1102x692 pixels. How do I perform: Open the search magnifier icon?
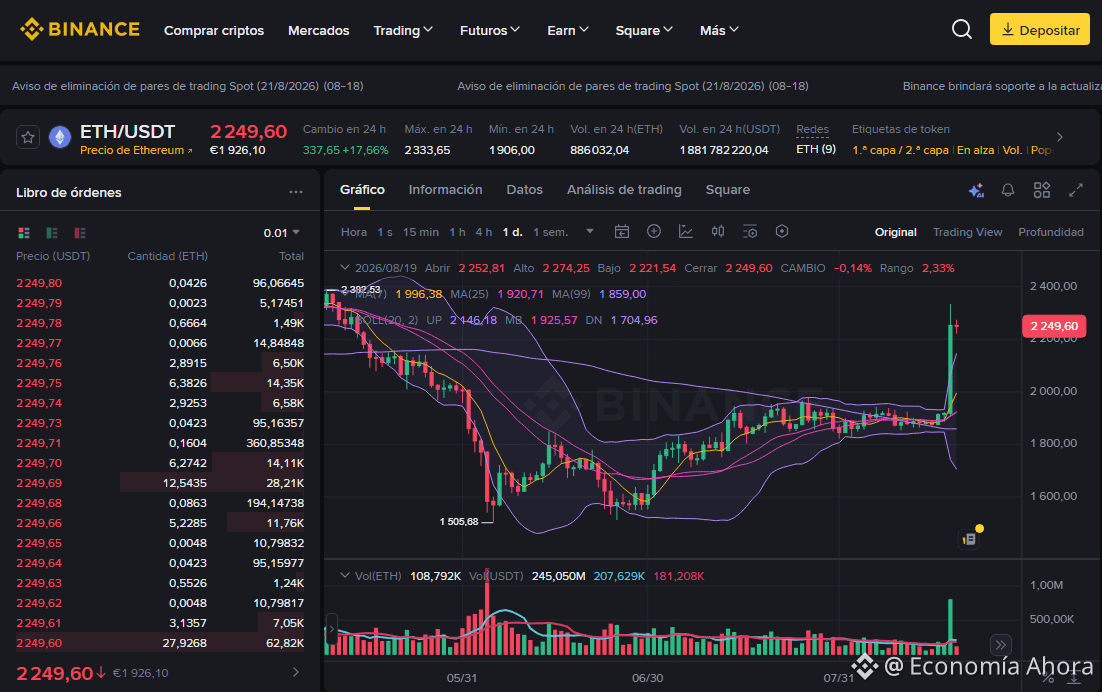coord(961,30)
